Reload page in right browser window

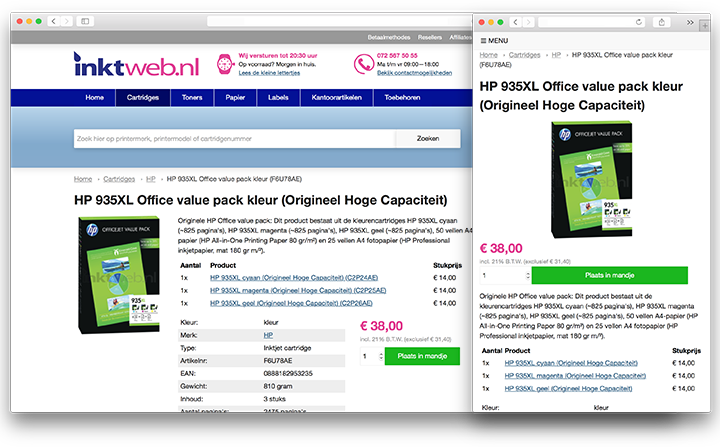tap(636, 21)
